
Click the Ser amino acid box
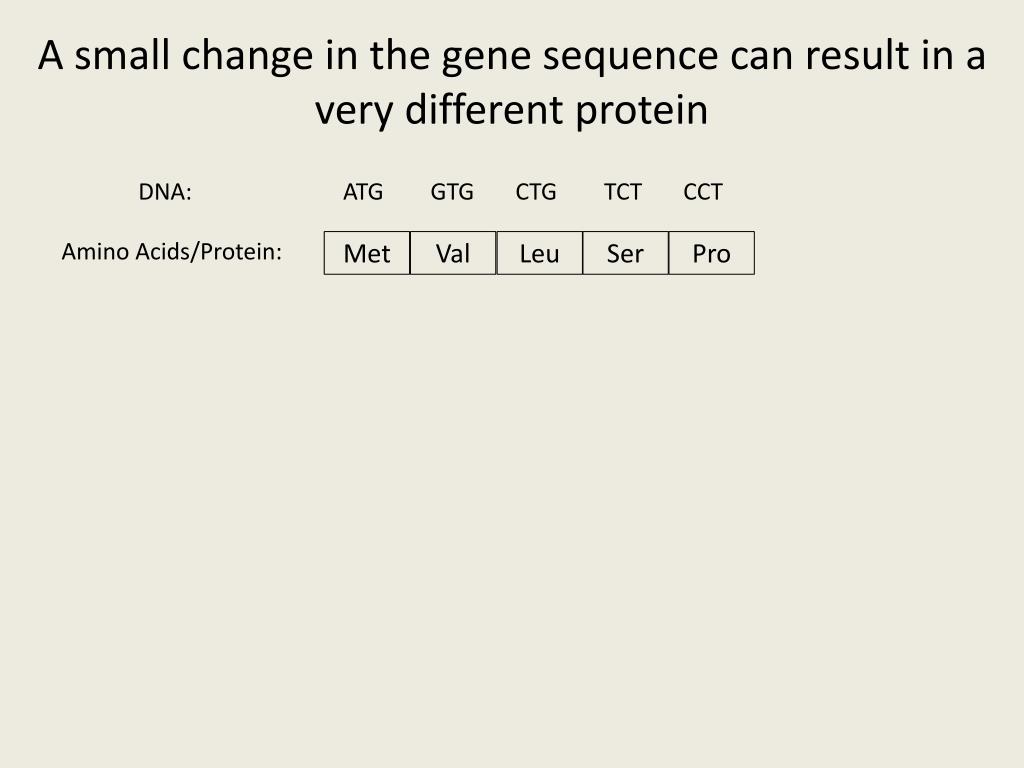pyautogui.click(x=625, y=253)
